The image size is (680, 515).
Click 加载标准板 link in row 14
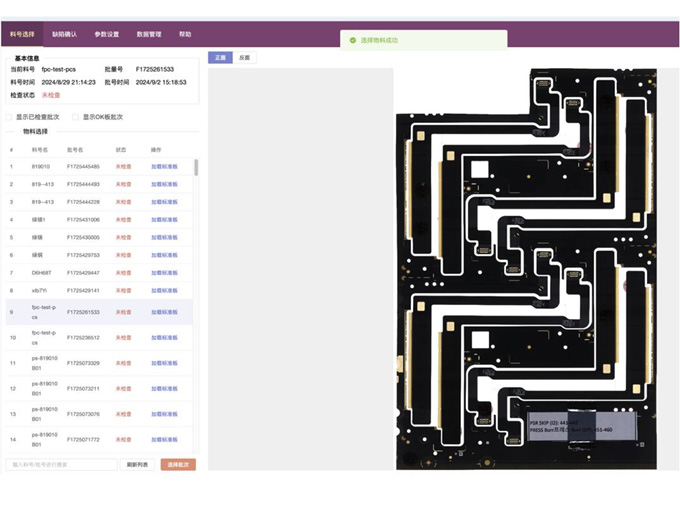(x=164, y=439)
